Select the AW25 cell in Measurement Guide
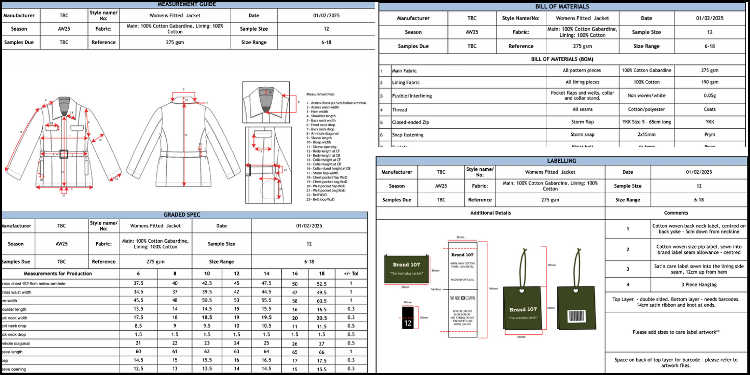This screenshot has height=375, width=750. click(x=64, y=29)
